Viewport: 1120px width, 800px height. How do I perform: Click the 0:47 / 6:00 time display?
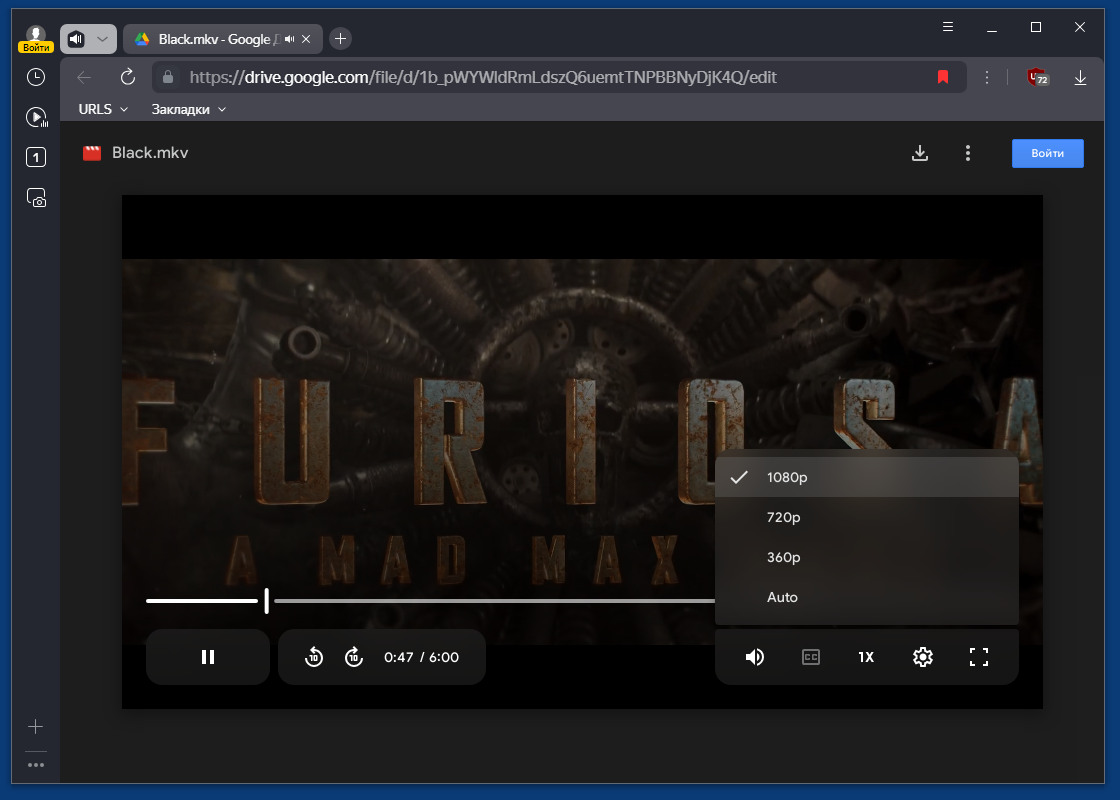tap(421, 657)
